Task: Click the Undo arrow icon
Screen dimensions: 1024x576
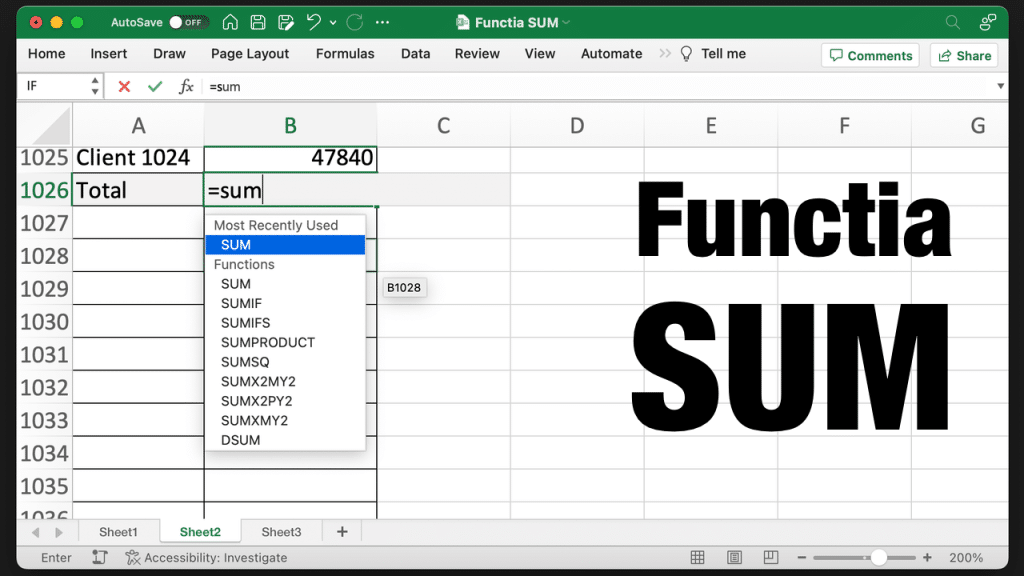Action: 314,22
